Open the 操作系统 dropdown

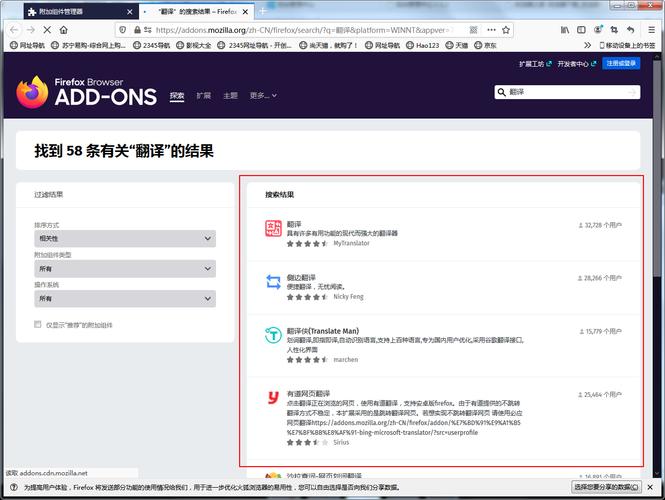point(125,299)
